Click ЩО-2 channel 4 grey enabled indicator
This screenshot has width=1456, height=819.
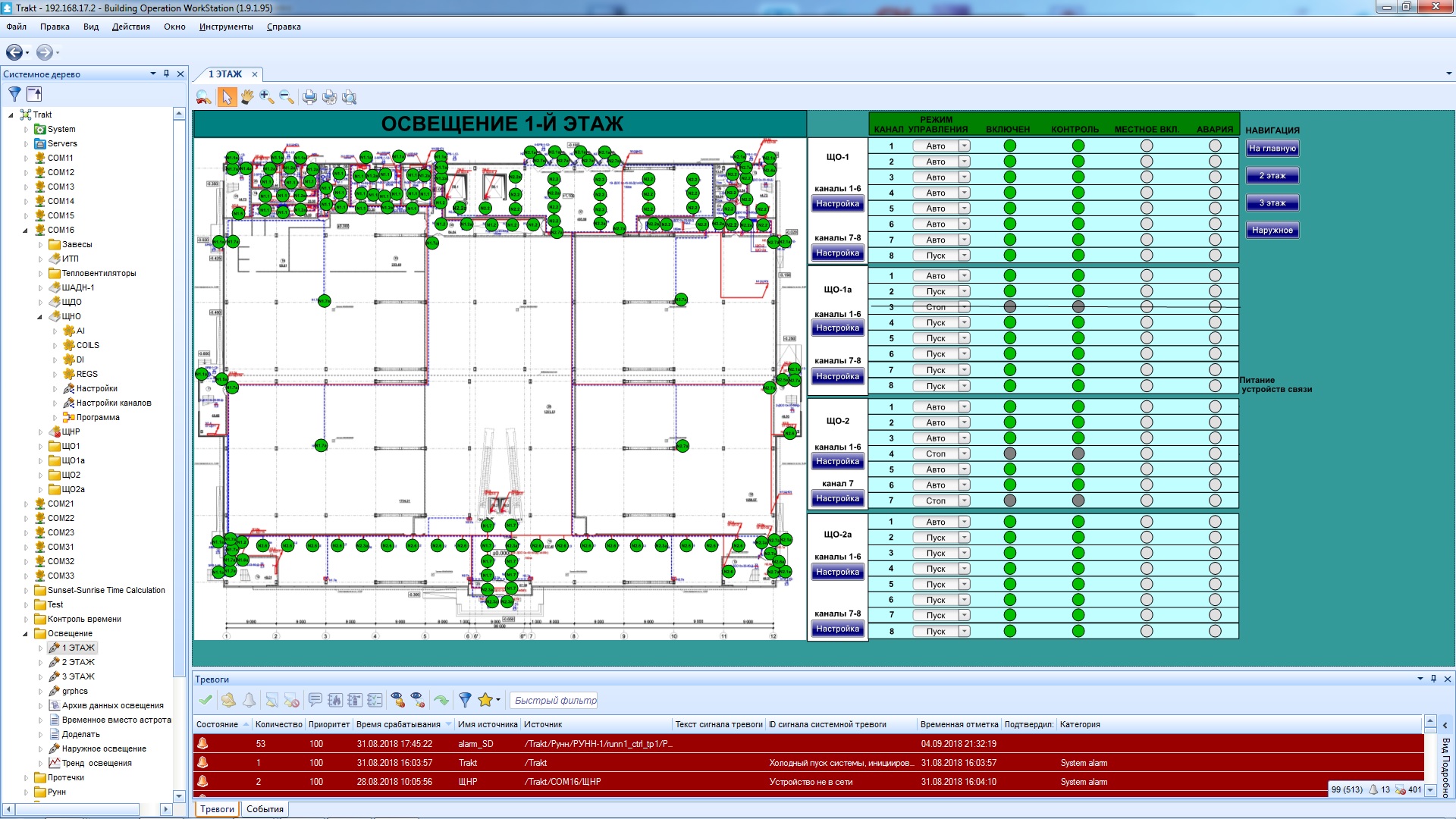1009,453
